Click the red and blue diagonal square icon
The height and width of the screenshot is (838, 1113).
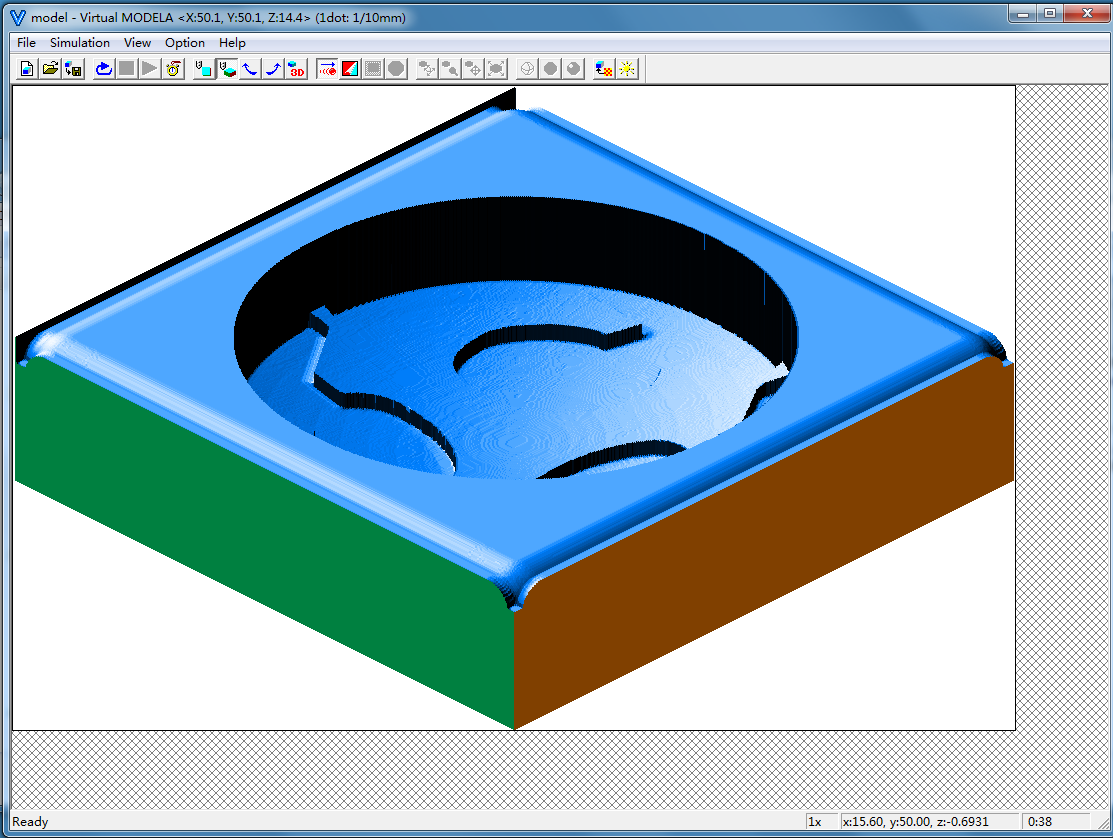350,69
